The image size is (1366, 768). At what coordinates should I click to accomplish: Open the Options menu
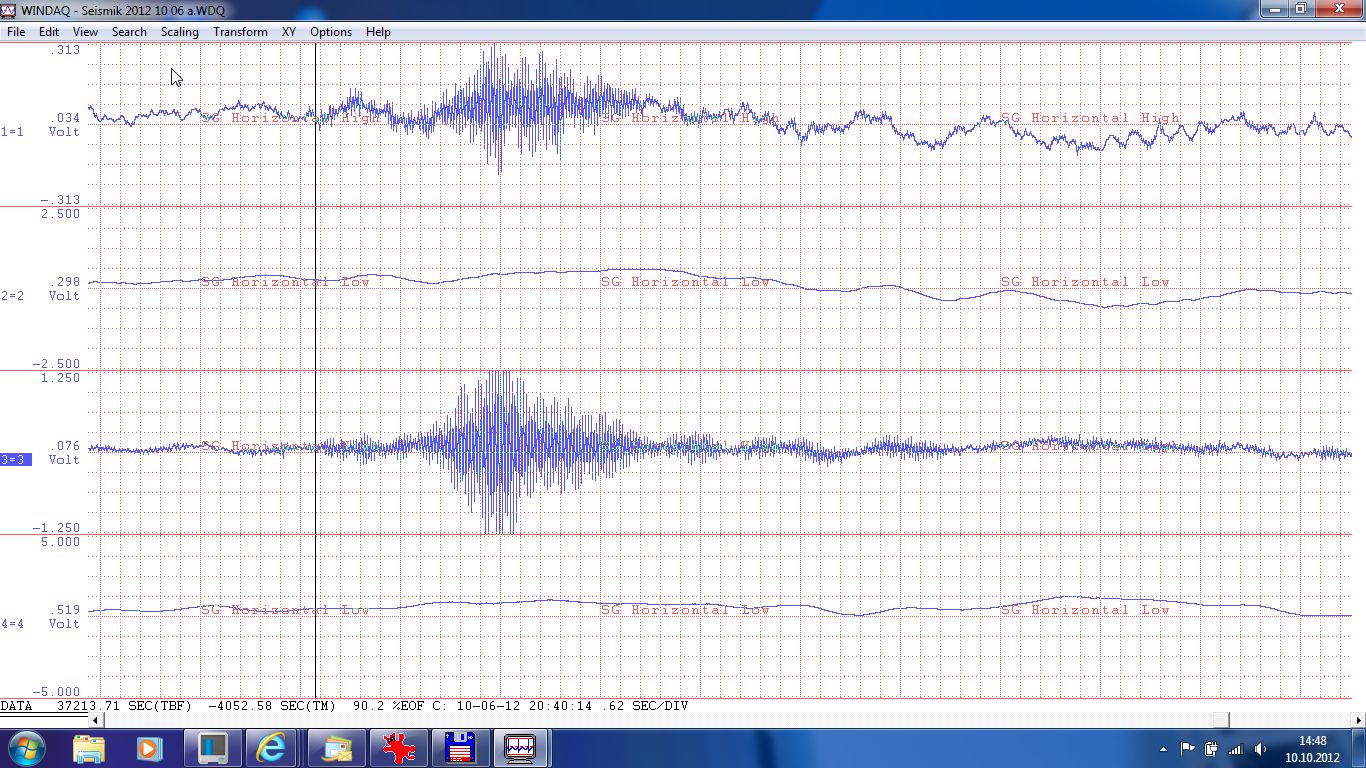331,32
